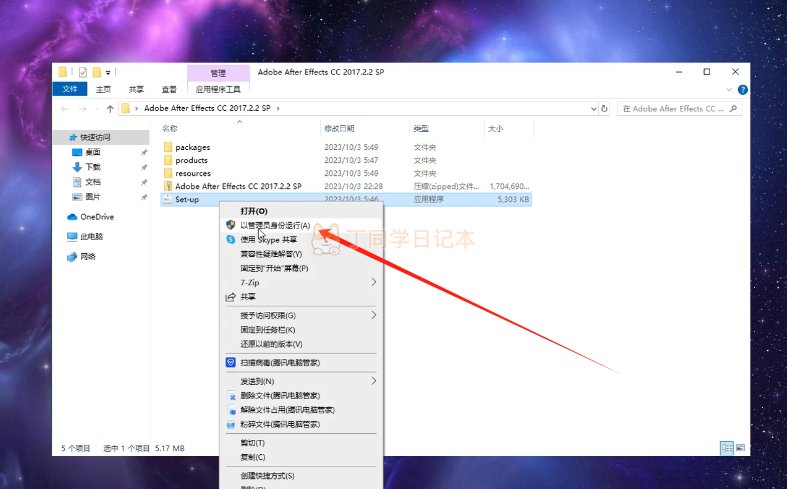Screen dimensions: 787x489
Task: Click the Back navigation arrow
Action: tap(64, 108)
